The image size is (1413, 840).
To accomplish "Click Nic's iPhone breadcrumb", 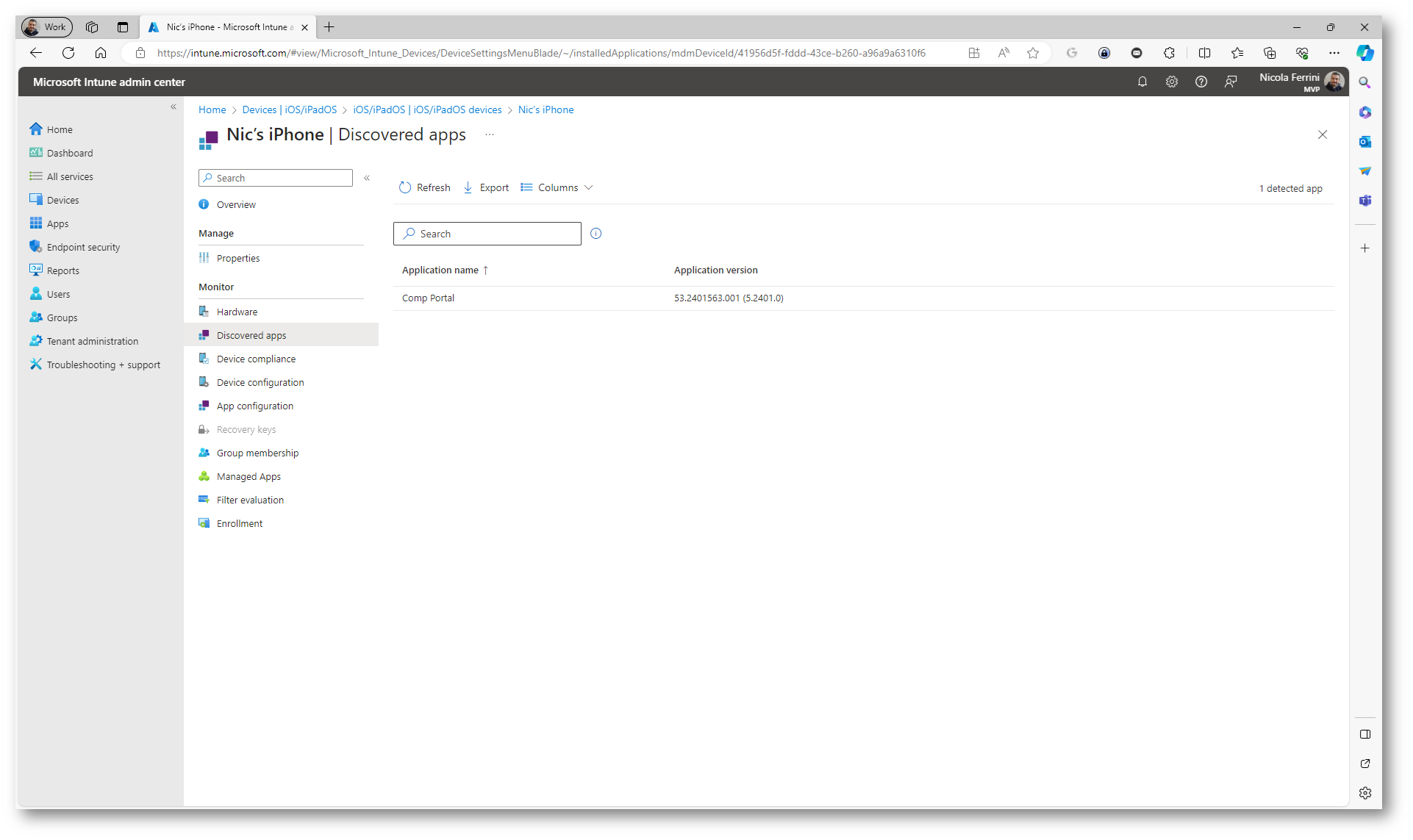I will (545, 110).
